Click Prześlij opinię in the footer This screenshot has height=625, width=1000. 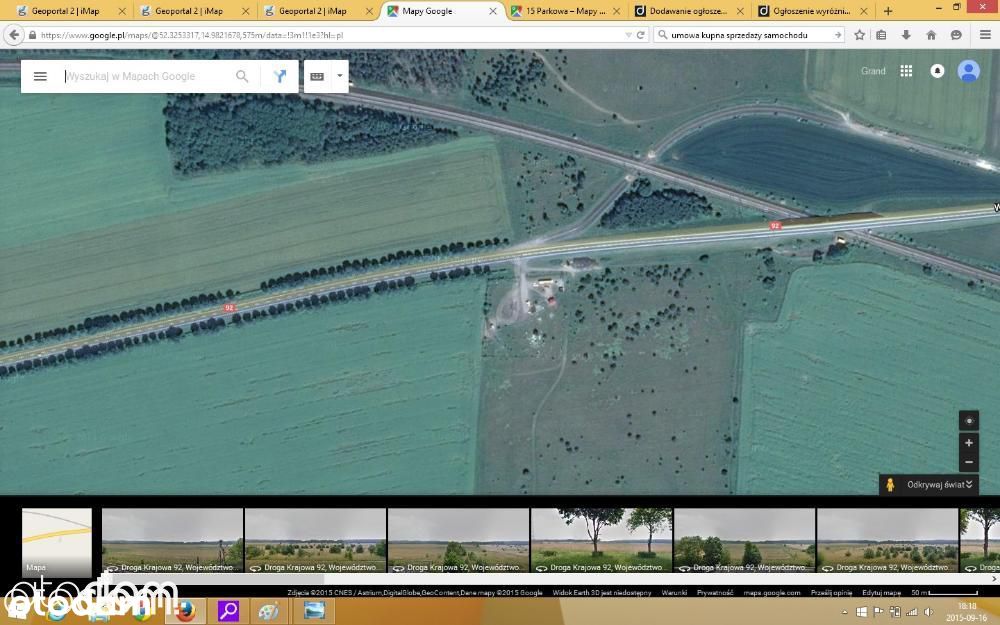832,592
